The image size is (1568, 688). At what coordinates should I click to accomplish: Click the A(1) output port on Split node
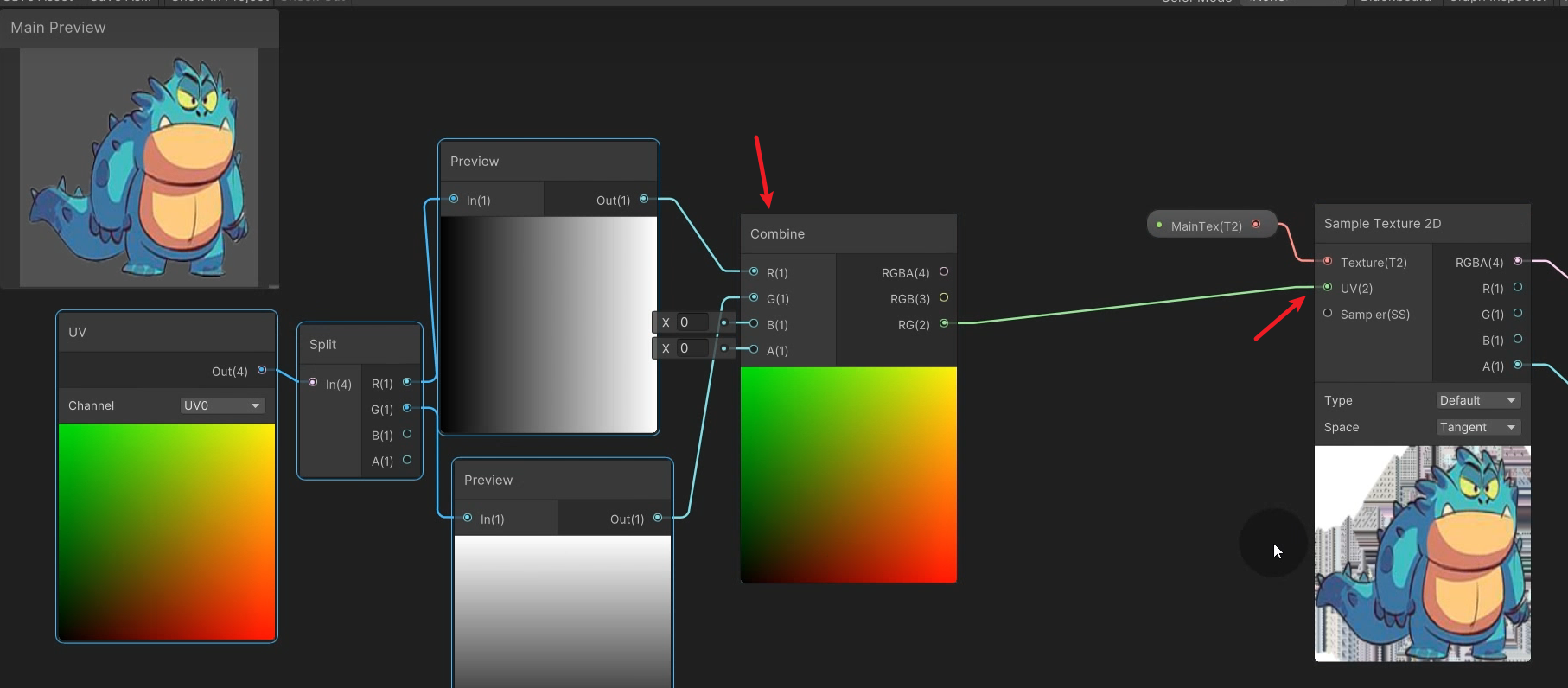click(407, 460)
